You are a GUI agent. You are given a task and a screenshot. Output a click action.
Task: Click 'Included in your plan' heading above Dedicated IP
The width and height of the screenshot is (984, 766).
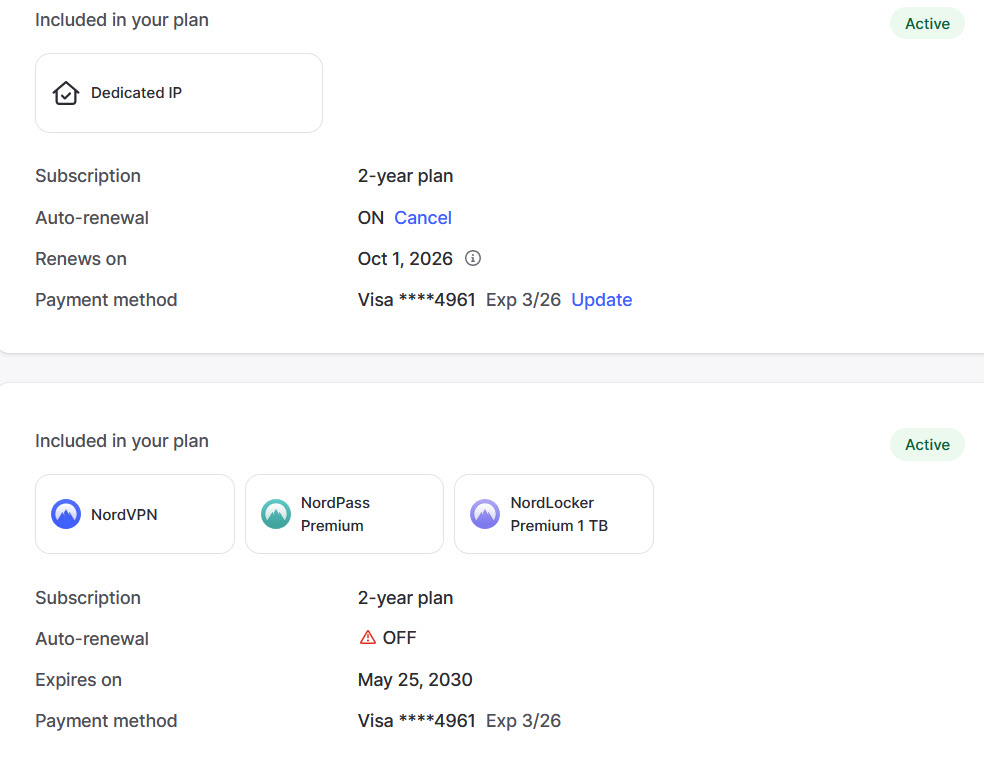tap(122, 20)
